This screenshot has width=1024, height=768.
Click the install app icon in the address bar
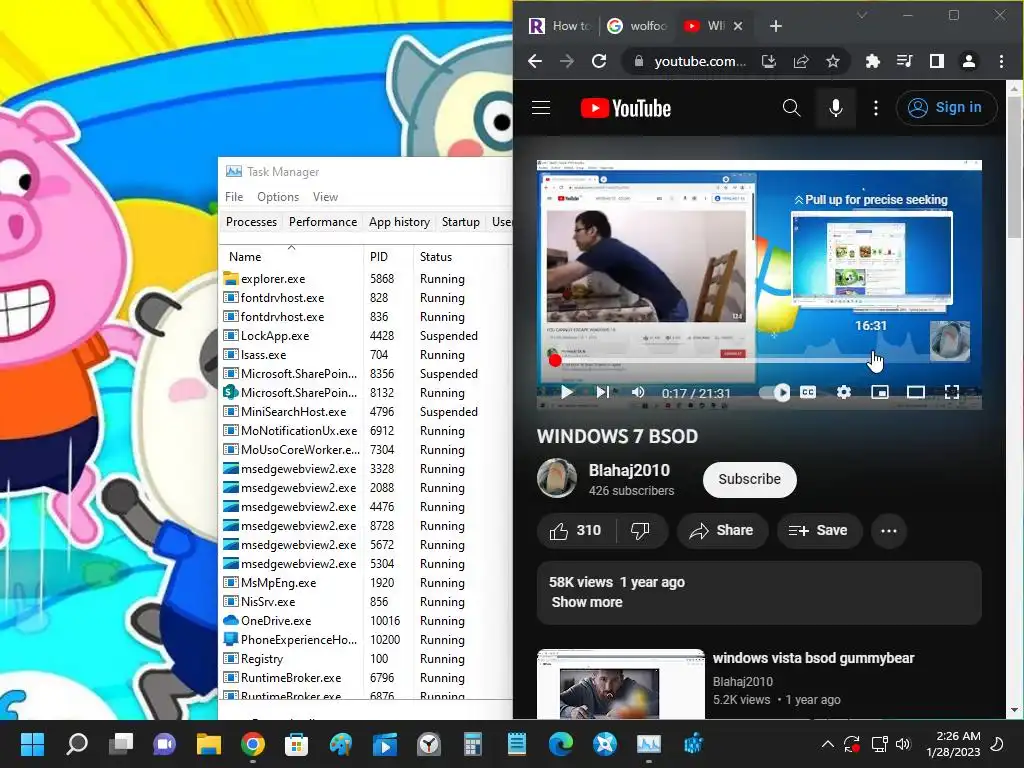pos(769,61)
